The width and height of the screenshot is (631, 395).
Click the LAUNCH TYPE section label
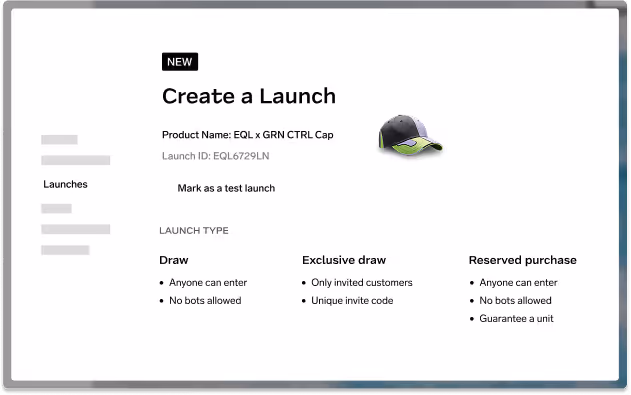[194, 230]
